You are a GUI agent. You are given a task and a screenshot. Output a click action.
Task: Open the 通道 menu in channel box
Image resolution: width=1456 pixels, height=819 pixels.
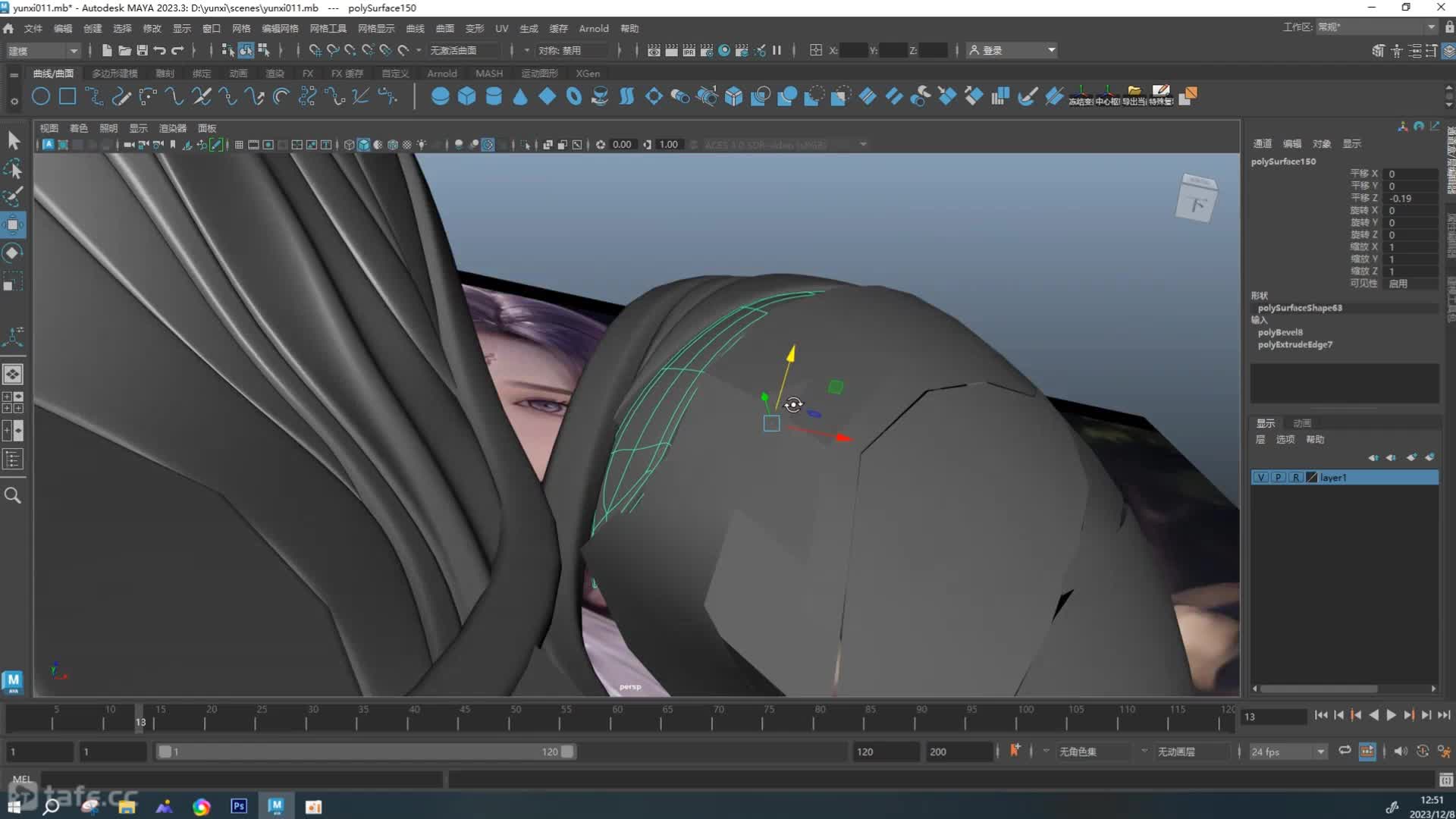[x=1263, y=143]
